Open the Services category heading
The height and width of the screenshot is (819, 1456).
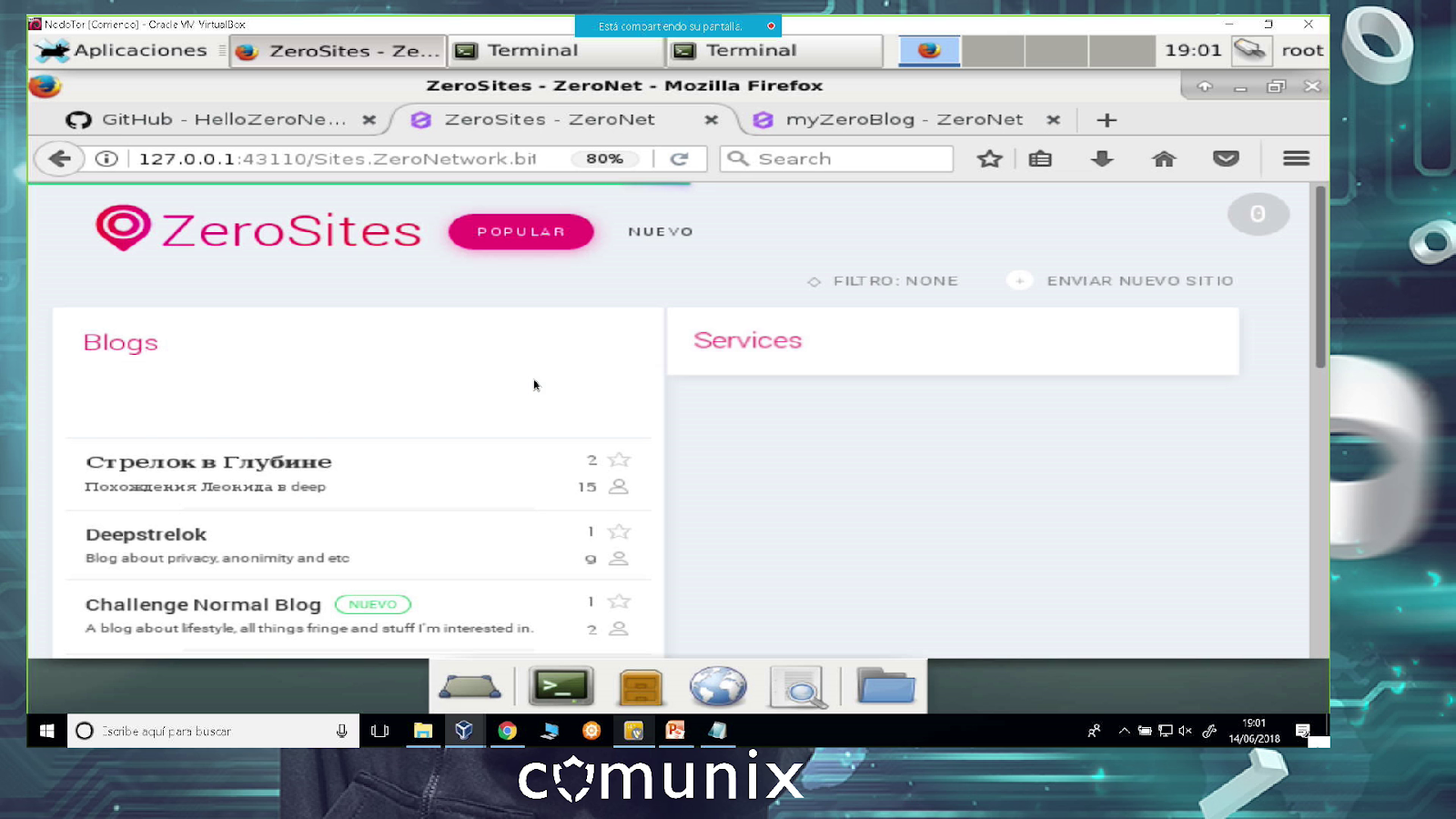point(748,340)
